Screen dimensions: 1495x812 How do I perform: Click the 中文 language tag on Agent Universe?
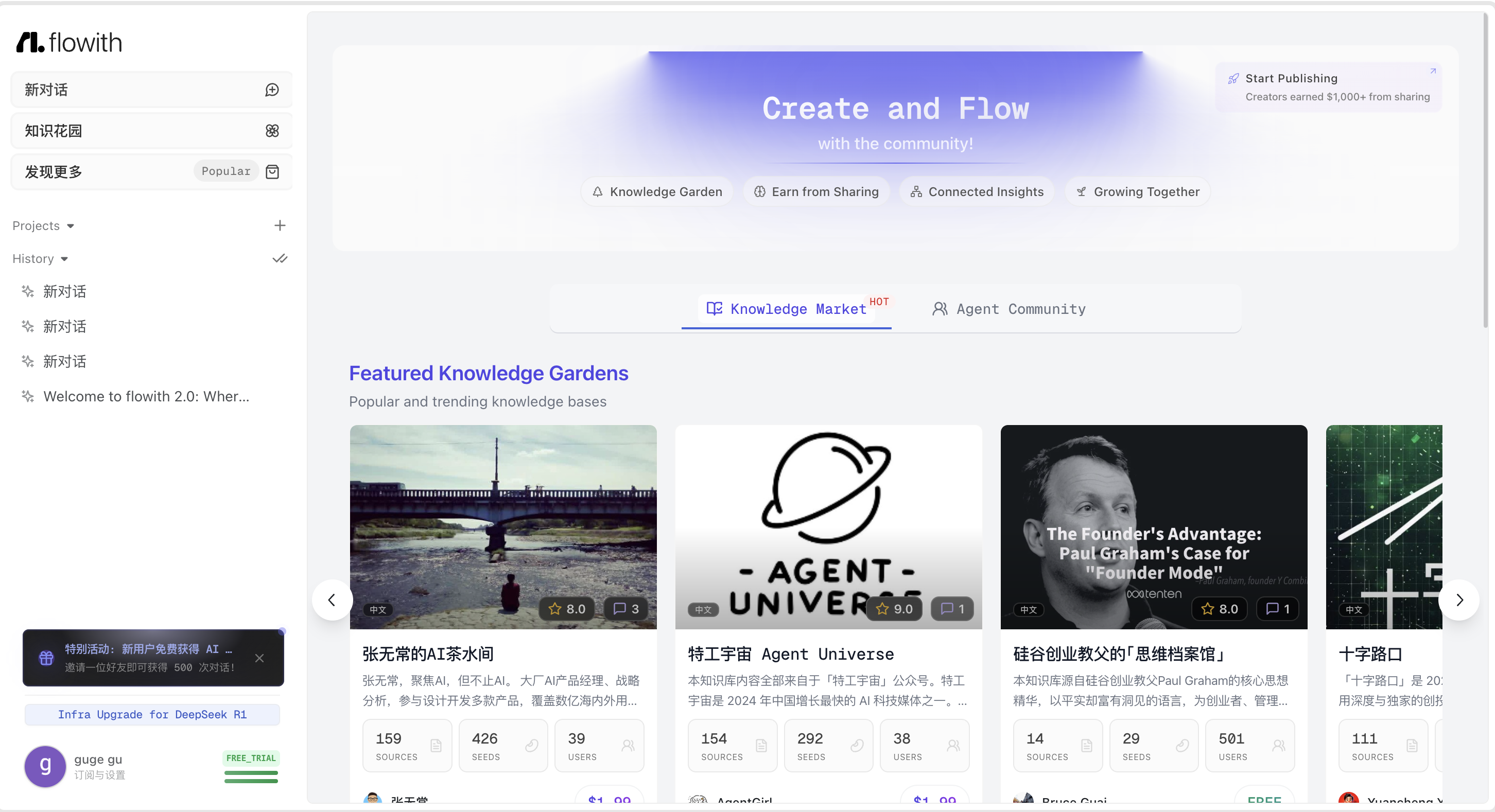tap(703, 610)
